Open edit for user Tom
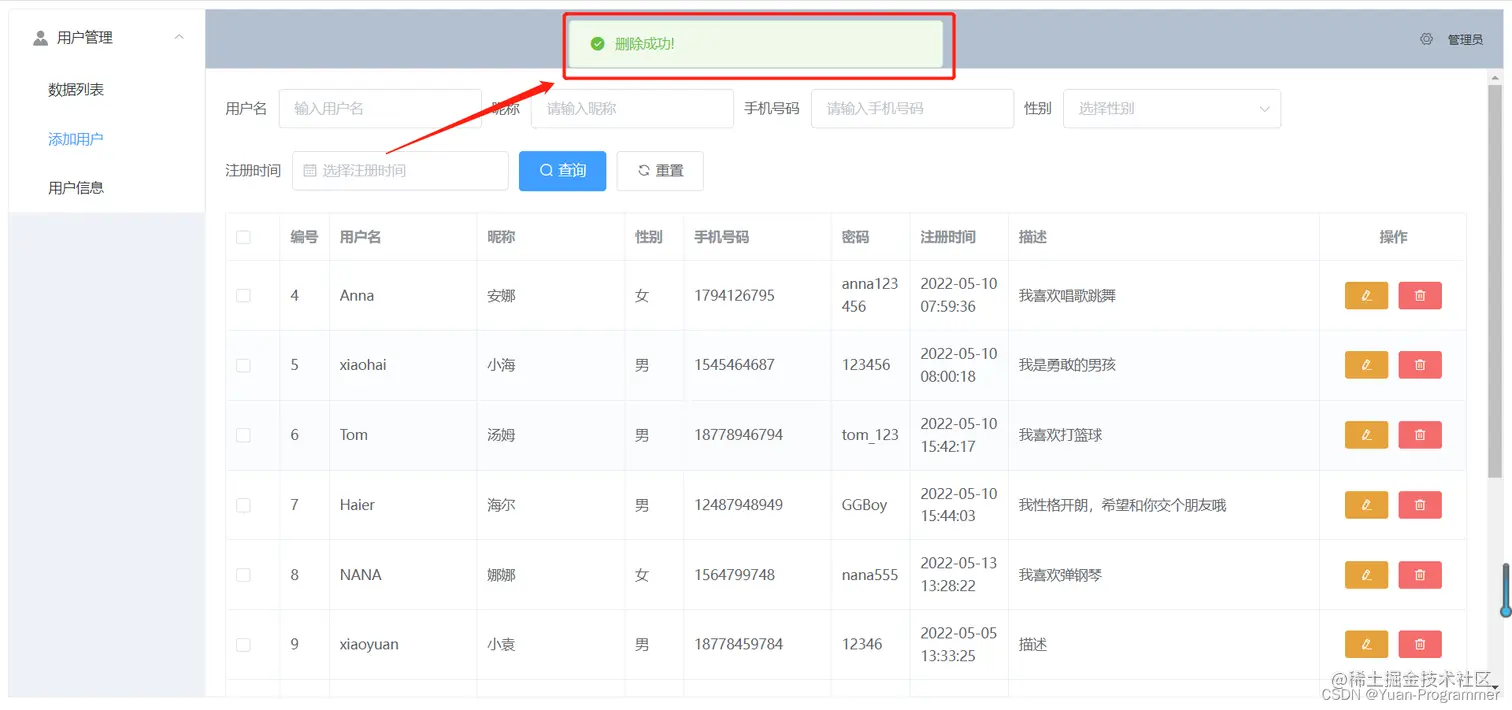Viewport: 1512px width, 710px height. (1366, 435)
